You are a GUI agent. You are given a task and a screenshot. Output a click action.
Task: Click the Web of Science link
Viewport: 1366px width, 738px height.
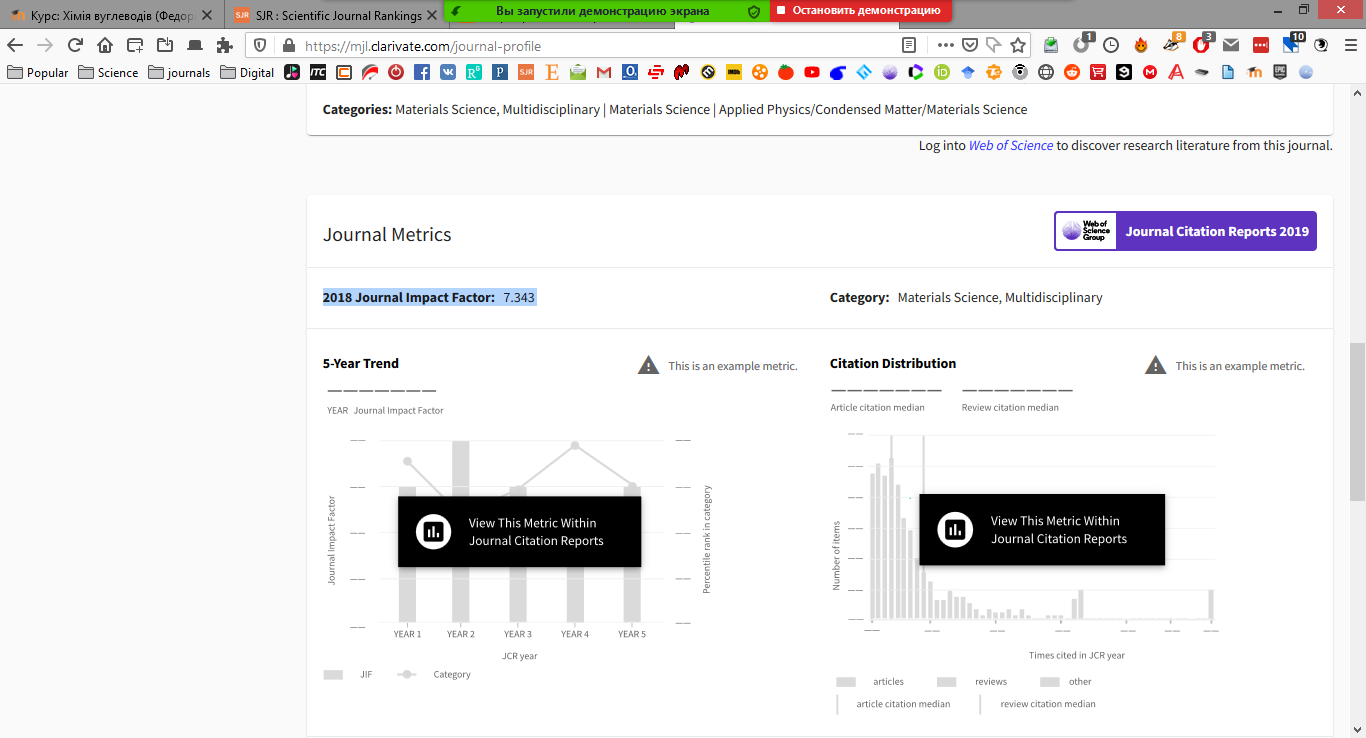pyautogui.click(x=1010, y=146)
